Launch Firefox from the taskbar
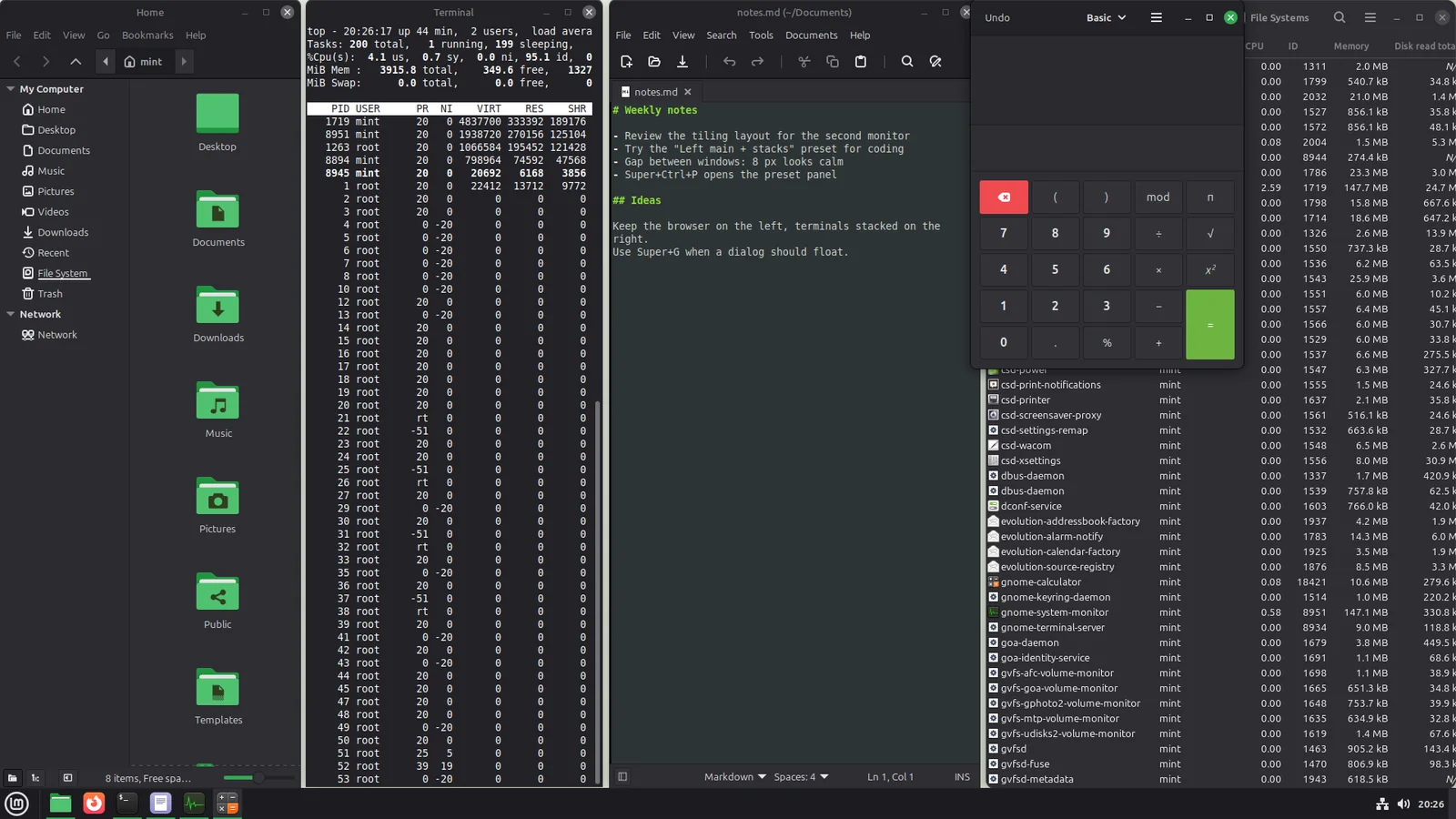Screen dimensions: 1456x819 (x=94, y=804)
